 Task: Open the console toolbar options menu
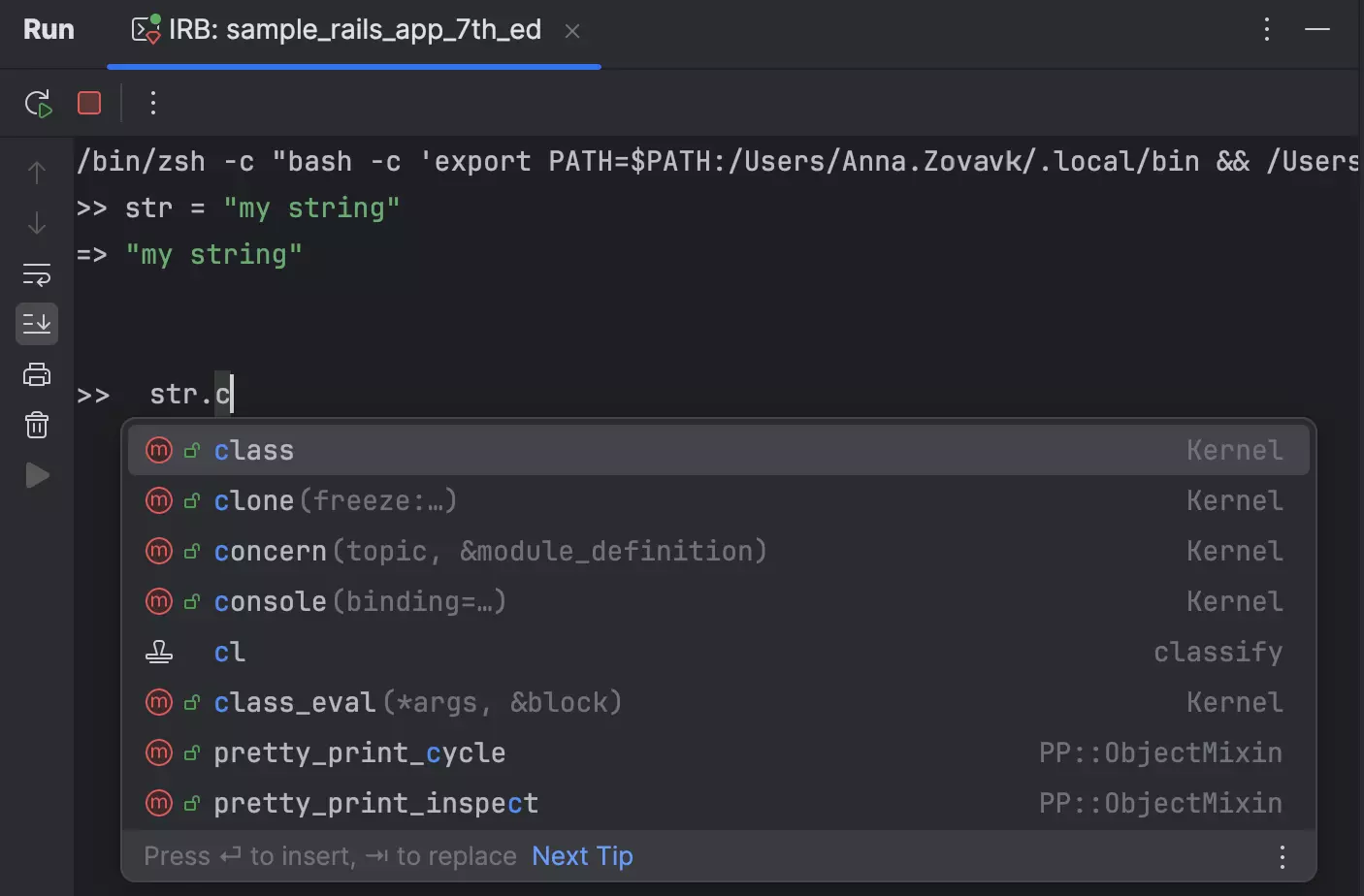152,103
